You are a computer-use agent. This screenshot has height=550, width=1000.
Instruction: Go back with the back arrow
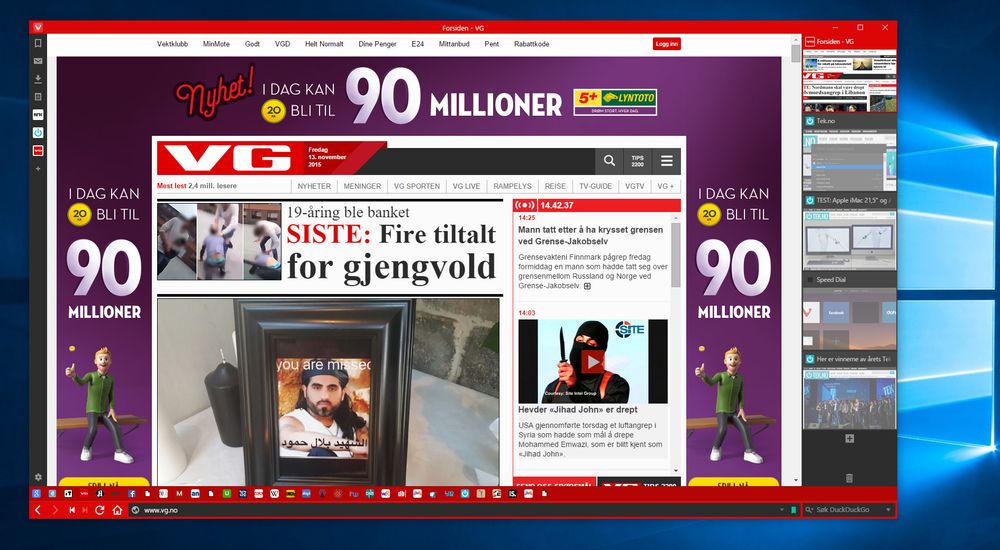(38, 510)
